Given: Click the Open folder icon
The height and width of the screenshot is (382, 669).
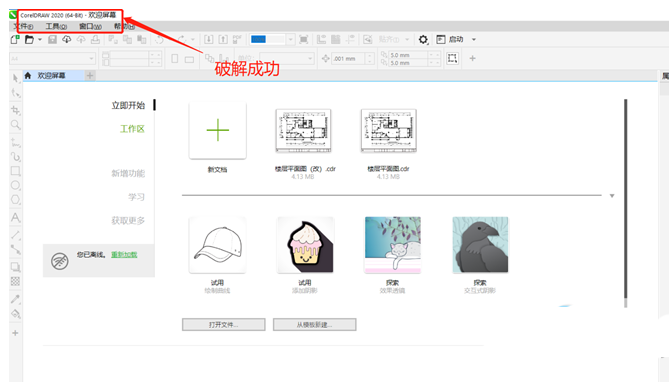Looking at the screenshot, I should point(29,40).
